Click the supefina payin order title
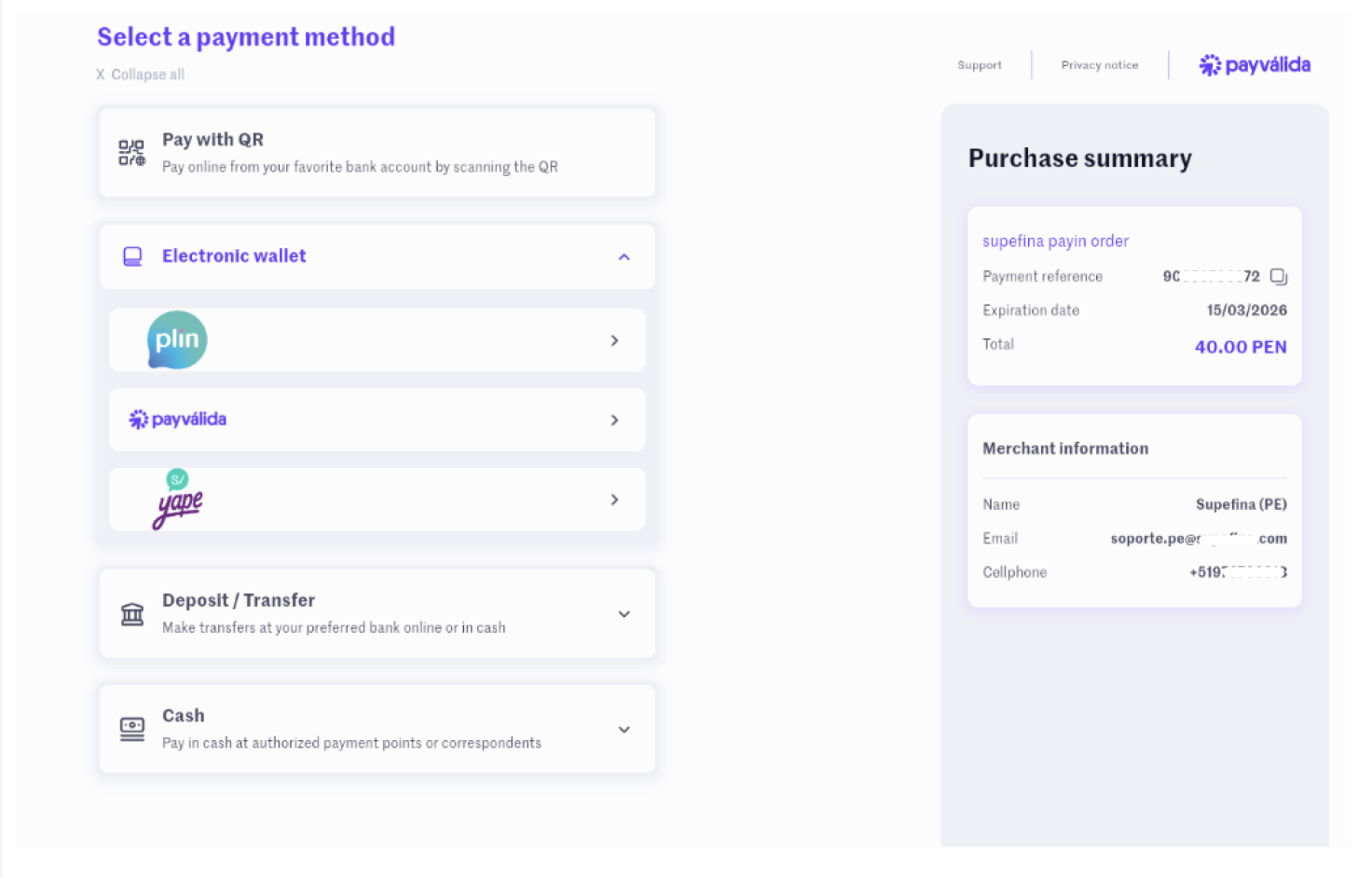The height and width of the screenshot is (878, 1372). pyautogui.click(x=1055, y=241)
